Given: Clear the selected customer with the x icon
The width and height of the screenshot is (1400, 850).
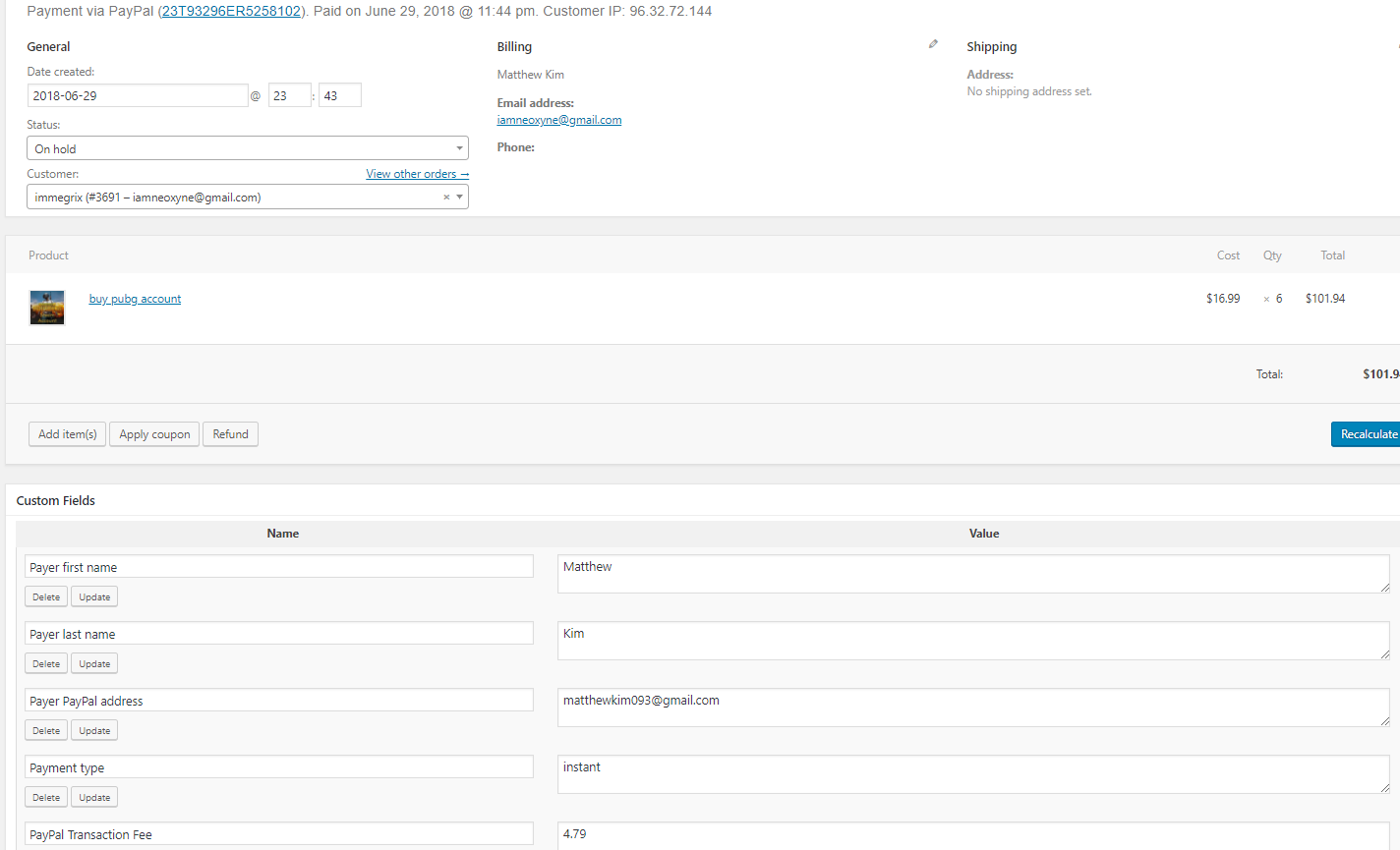Looking at the screenshot, I should (x=446, y=198).
